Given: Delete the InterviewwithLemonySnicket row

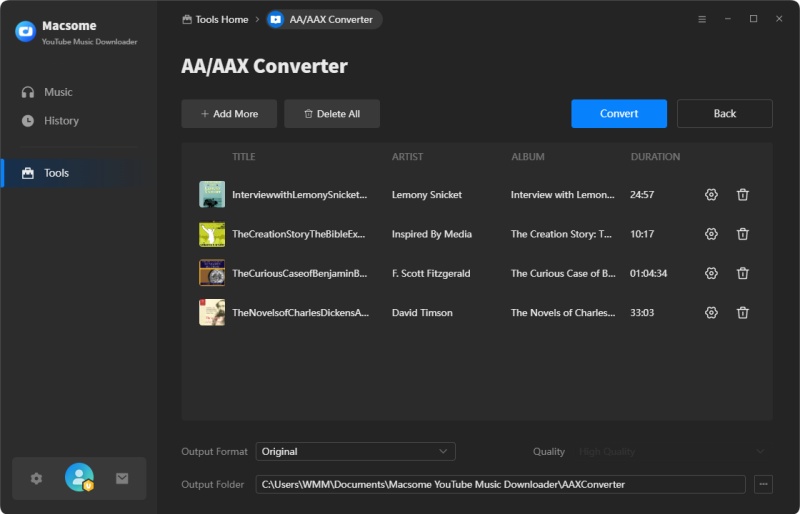Looking at the screenshot, I should coord(742,194).
